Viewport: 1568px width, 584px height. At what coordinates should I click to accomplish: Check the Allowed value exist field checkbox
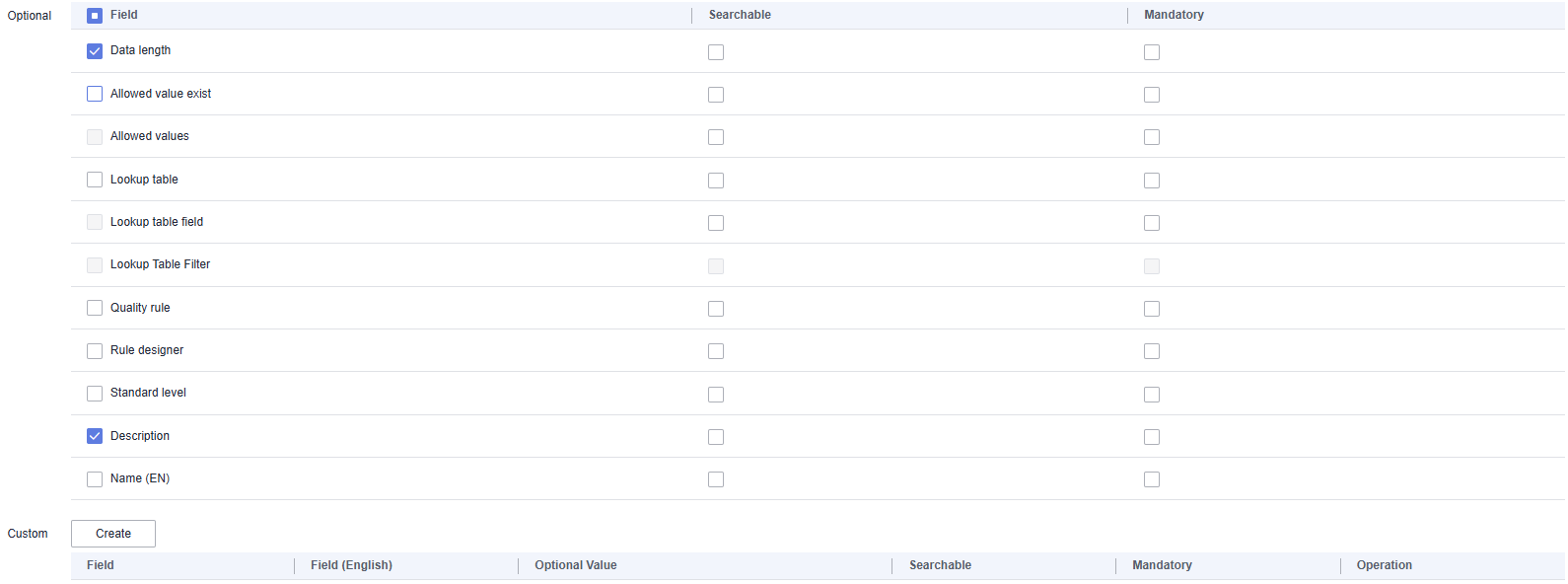[95, 94]
